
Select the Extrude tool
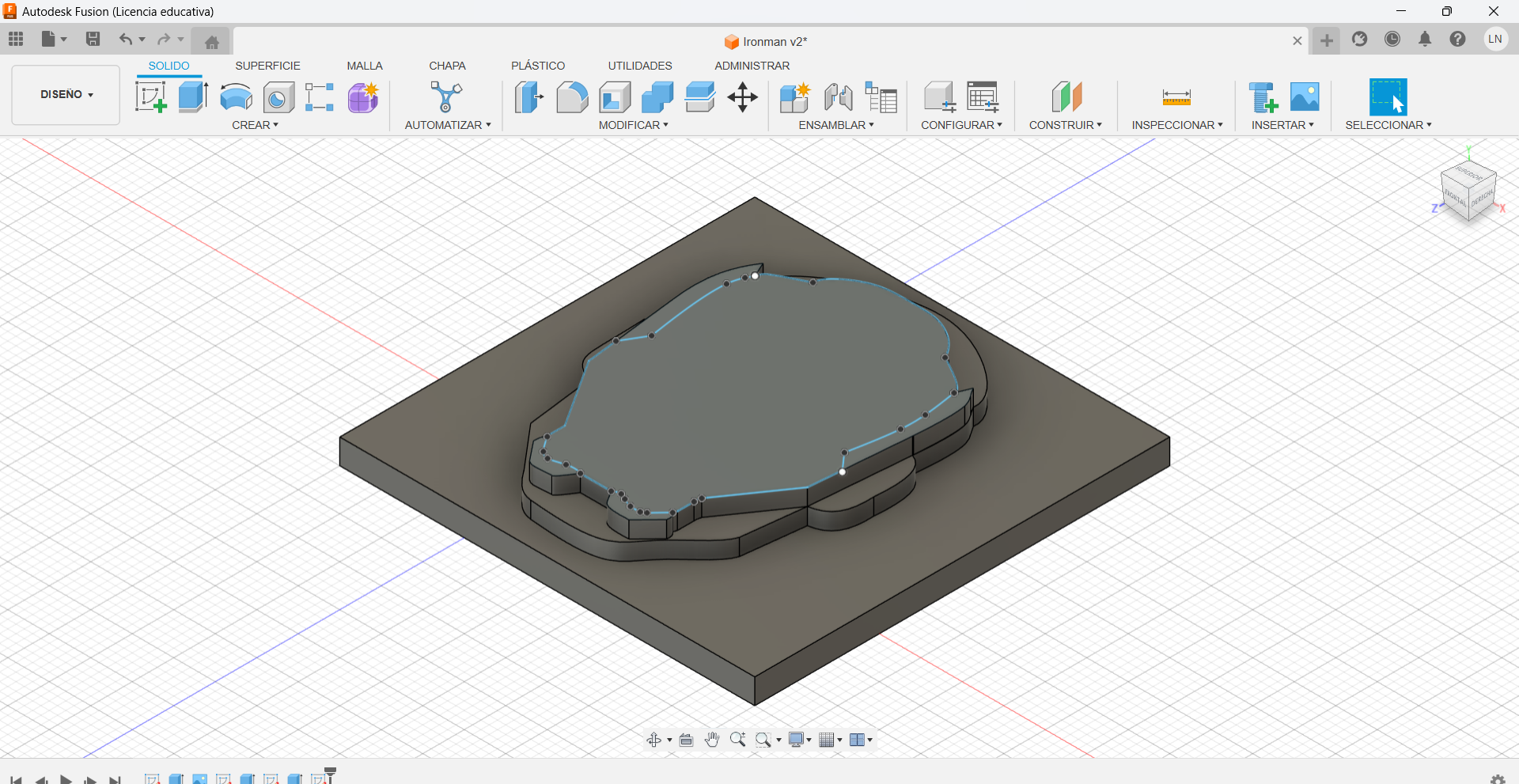pos(193,97)
